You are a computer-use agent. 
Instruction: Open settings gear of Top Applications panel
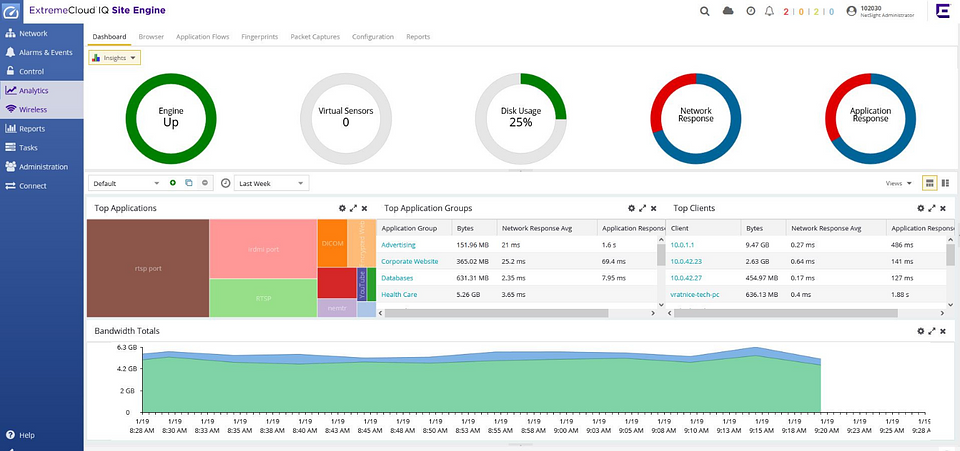pos(342,208)
